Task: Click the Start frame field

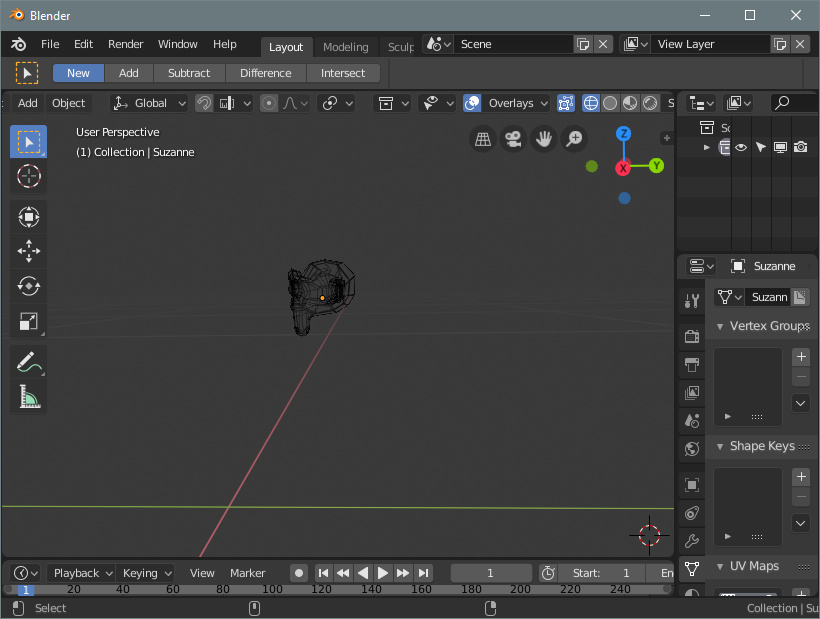Action: [601, 573]
